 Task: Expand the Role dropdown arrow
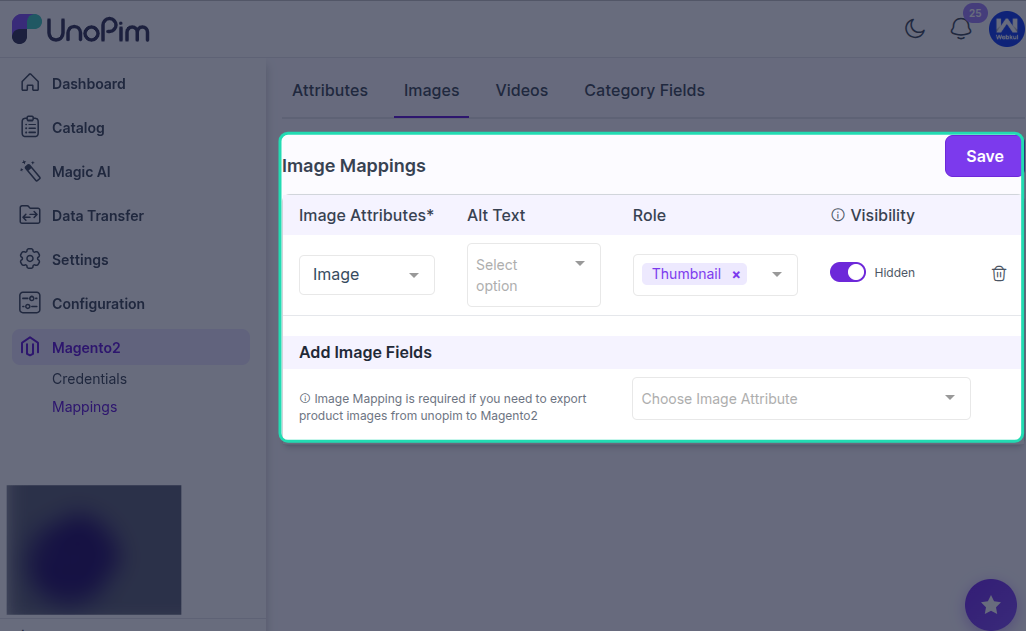[777, 274]
